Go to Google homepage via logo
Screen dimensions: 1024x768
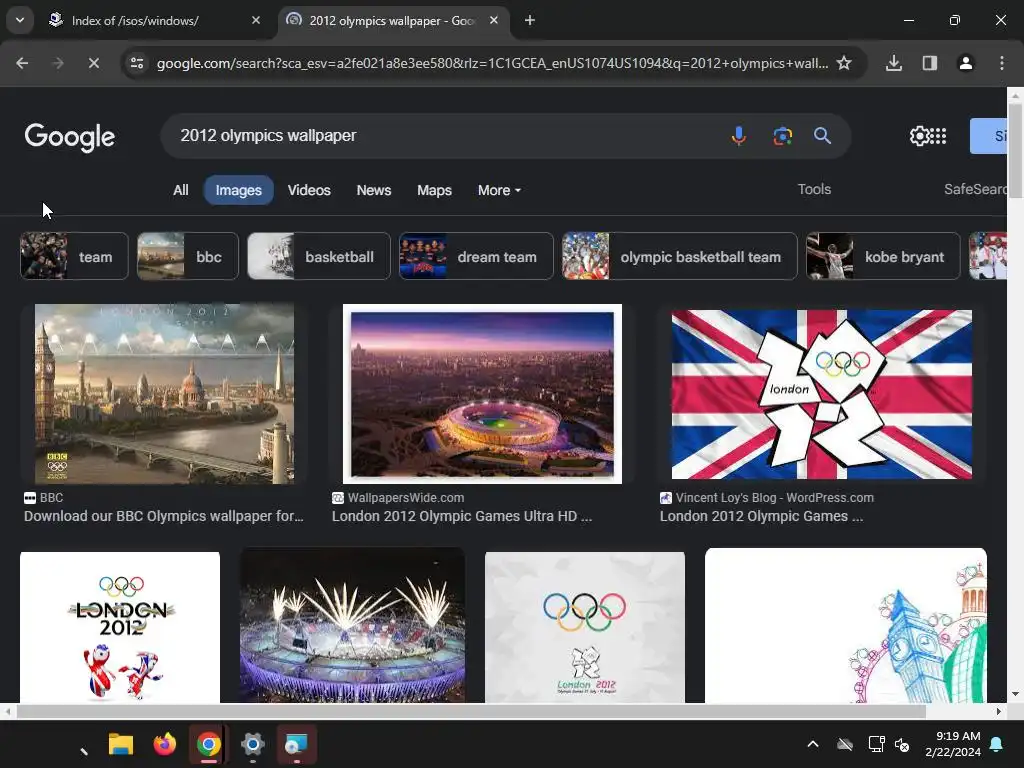(70, 136)
